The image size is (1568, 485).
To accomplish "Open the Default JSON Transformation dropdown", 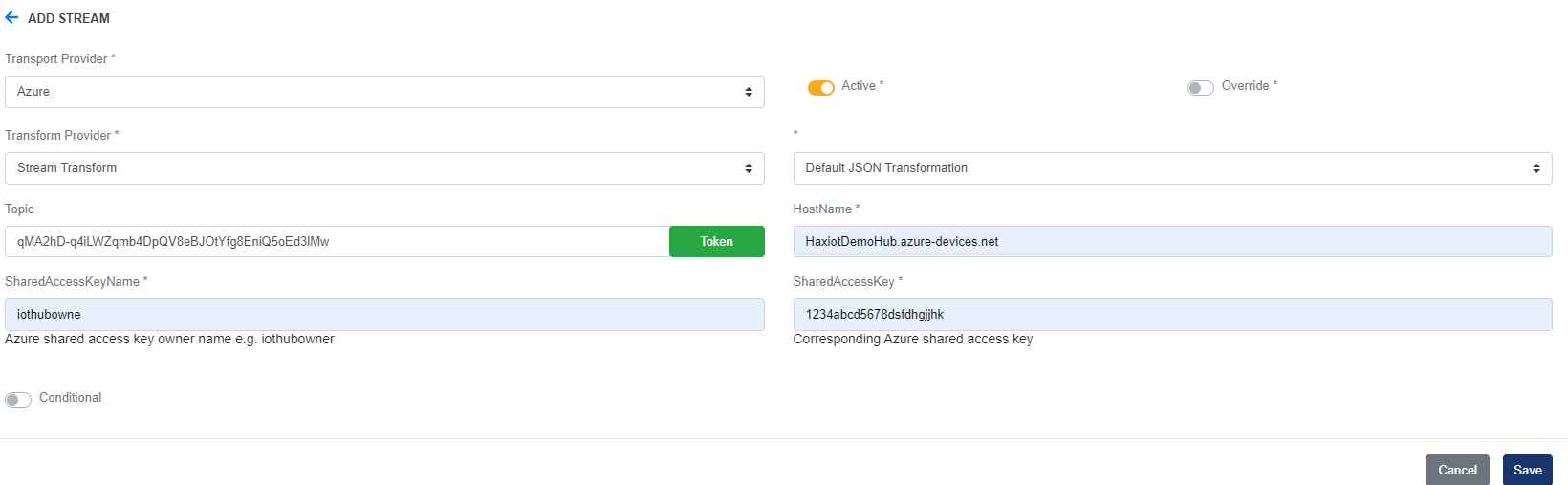I will (1172, 168).
